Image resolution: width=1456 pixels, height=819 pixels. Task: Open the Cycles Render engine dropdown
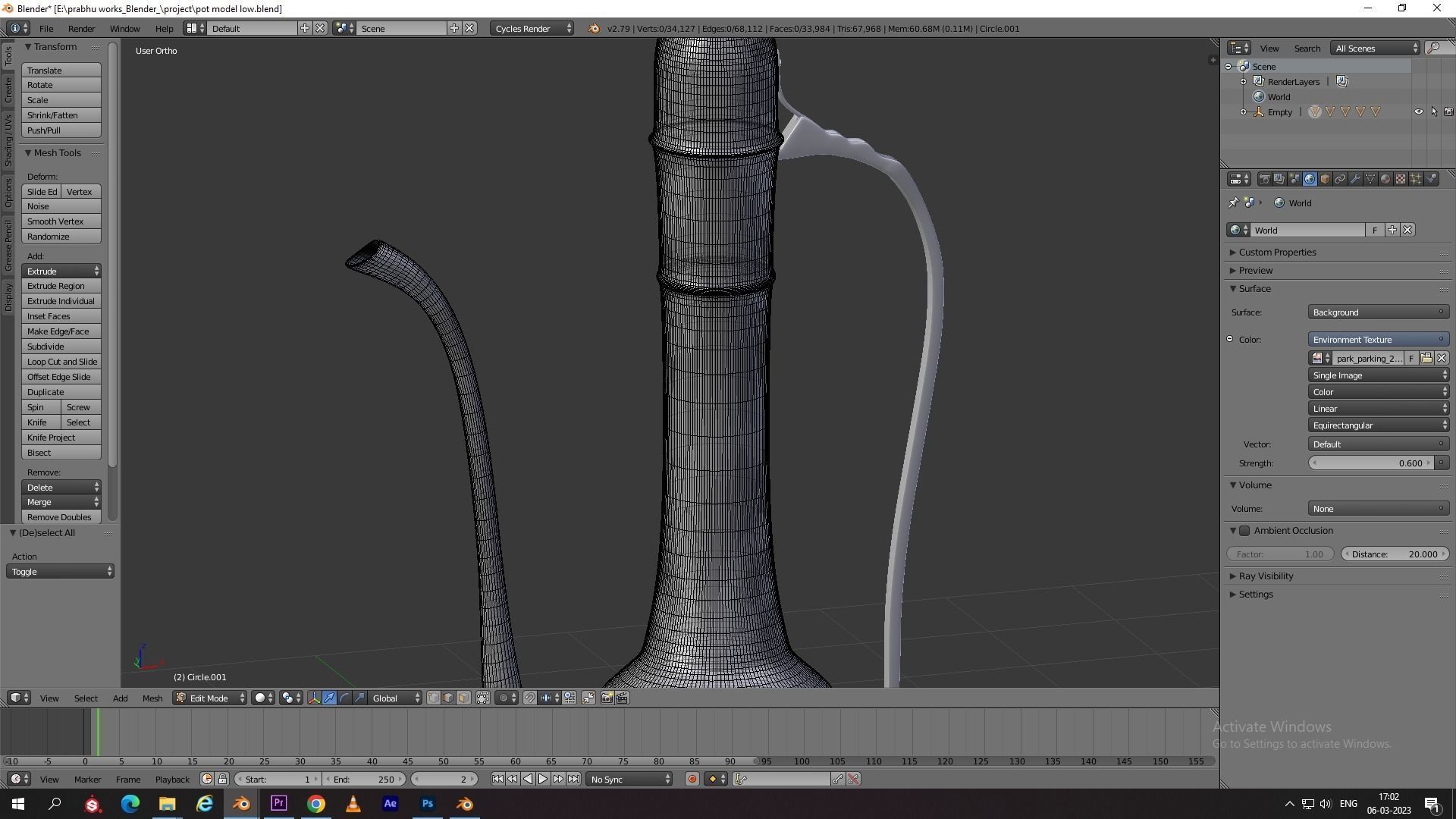click(532, 28)
